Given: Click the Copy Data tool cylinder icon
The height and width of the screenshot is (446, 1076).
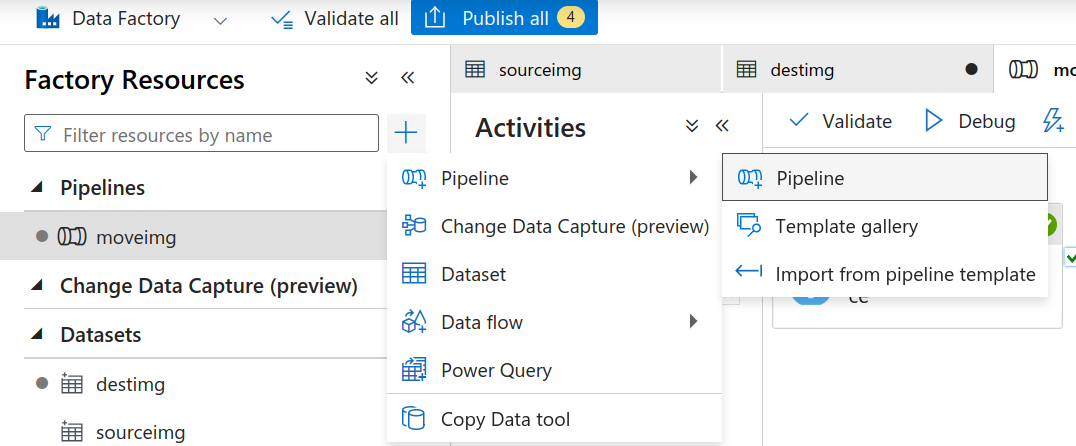Looking at the screenshot, I should coord(412,419).
